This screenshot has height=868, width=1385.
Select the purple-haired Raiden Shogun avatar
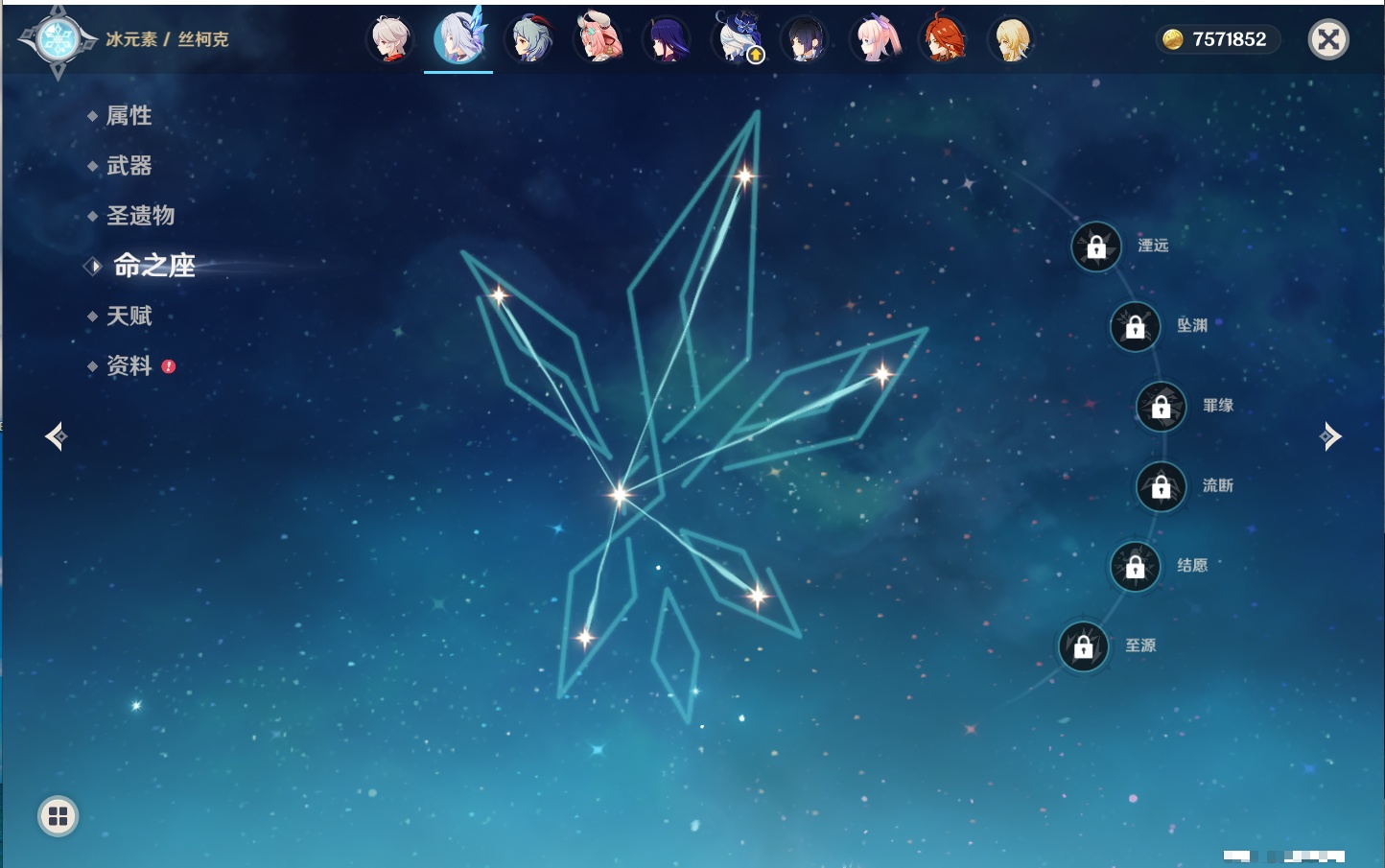[668, 39]
